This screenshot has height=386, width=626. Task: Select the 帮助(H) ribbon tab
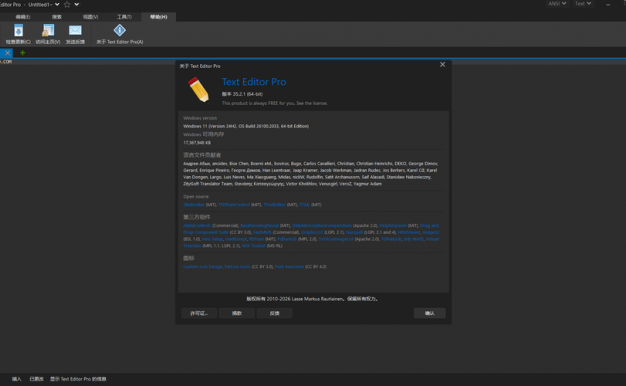(x=158, y=17)
